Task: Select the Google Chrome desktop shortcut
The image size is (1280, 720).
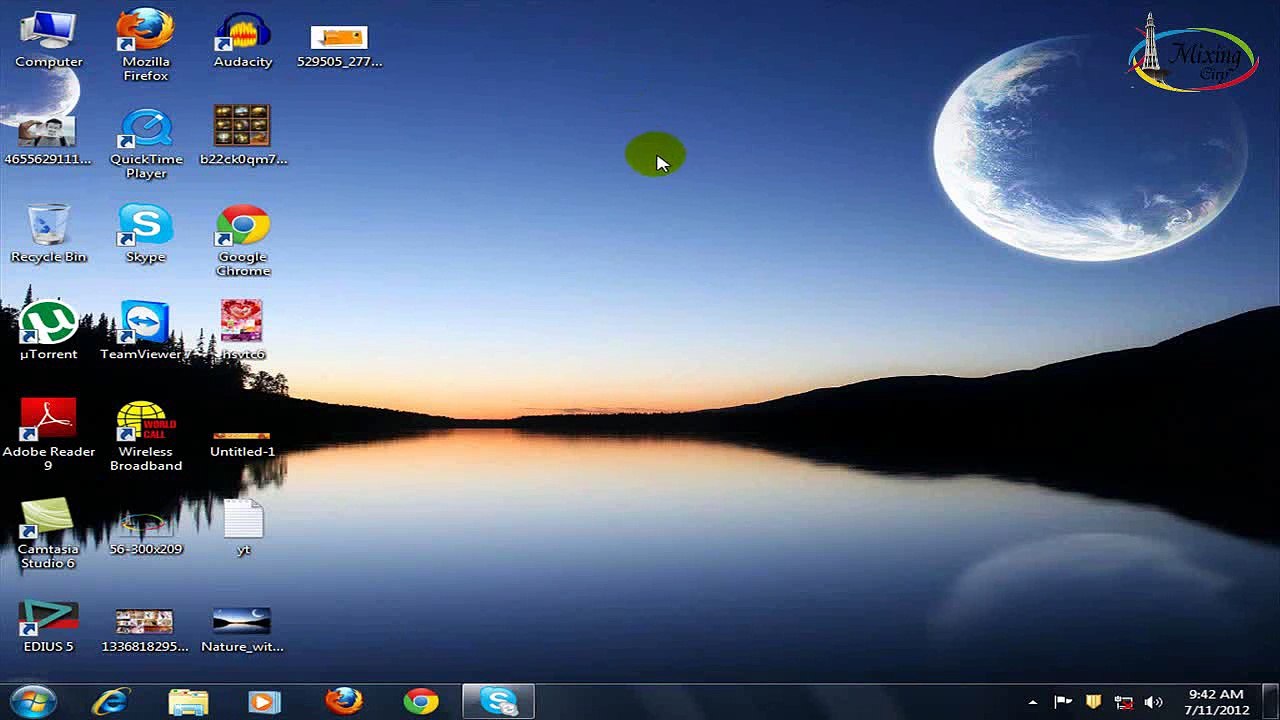Action: tap(243, 241)
